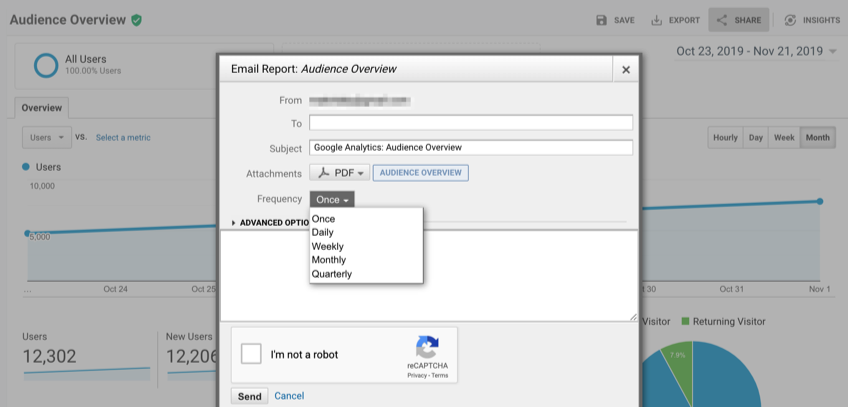The height and width of the screenshot is (407, 848).
Task: Set chart granularity to Hourly
Action: [725, 137]
